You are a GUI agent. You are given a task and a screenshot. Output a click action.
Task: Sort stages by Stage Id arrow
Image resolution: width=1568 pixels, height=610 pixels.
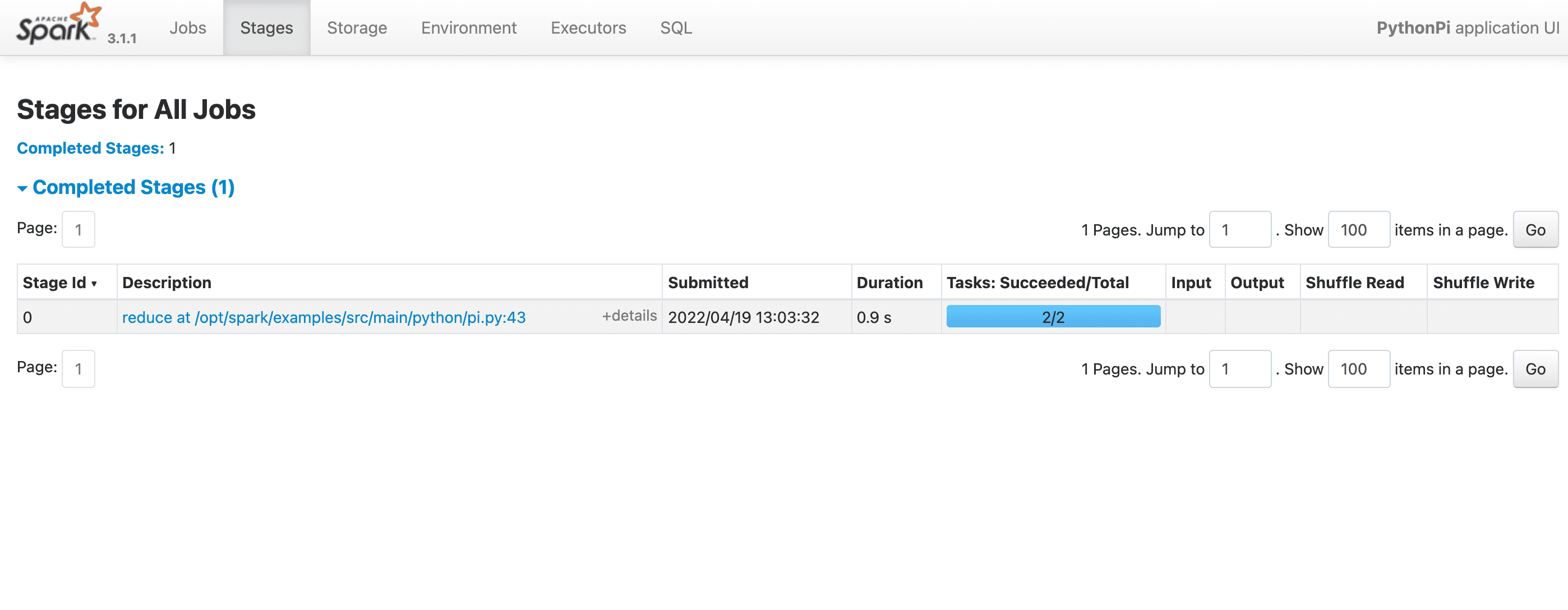94,283
